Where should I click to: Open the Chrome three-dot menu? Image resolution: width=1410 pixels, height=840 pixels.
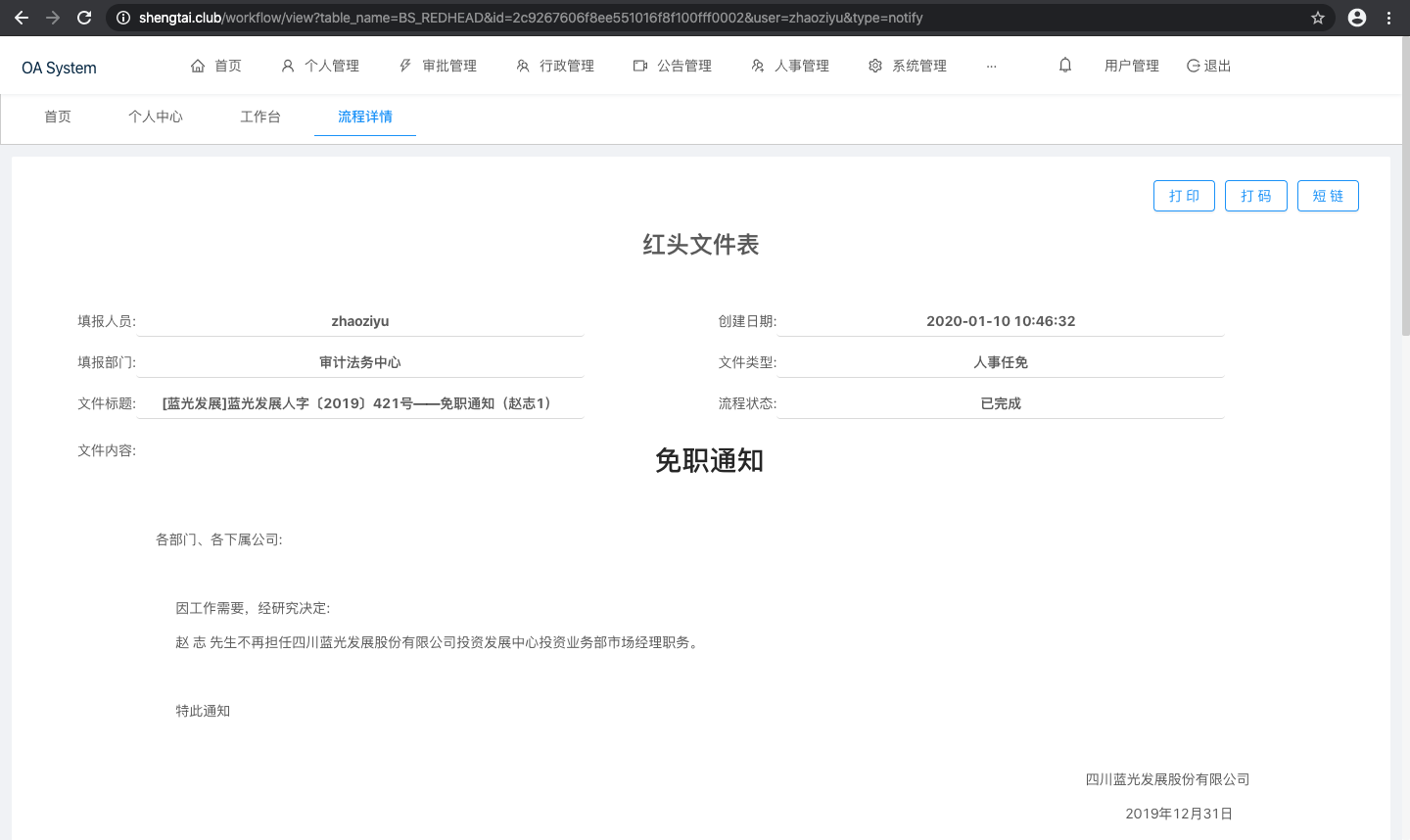1389,17
